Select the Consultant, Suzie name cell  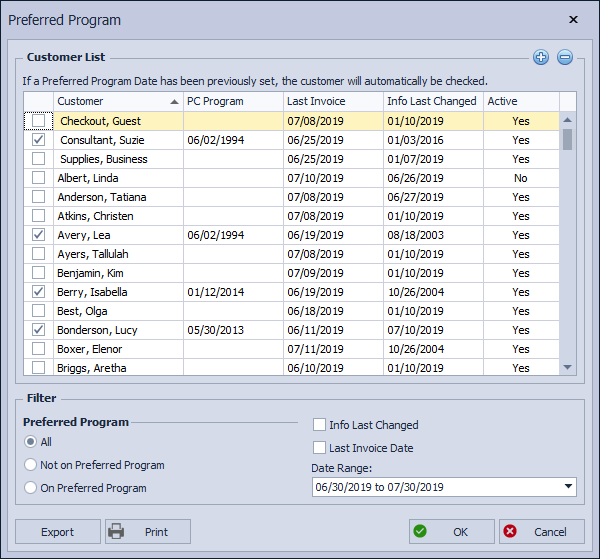tap(119, 140)
